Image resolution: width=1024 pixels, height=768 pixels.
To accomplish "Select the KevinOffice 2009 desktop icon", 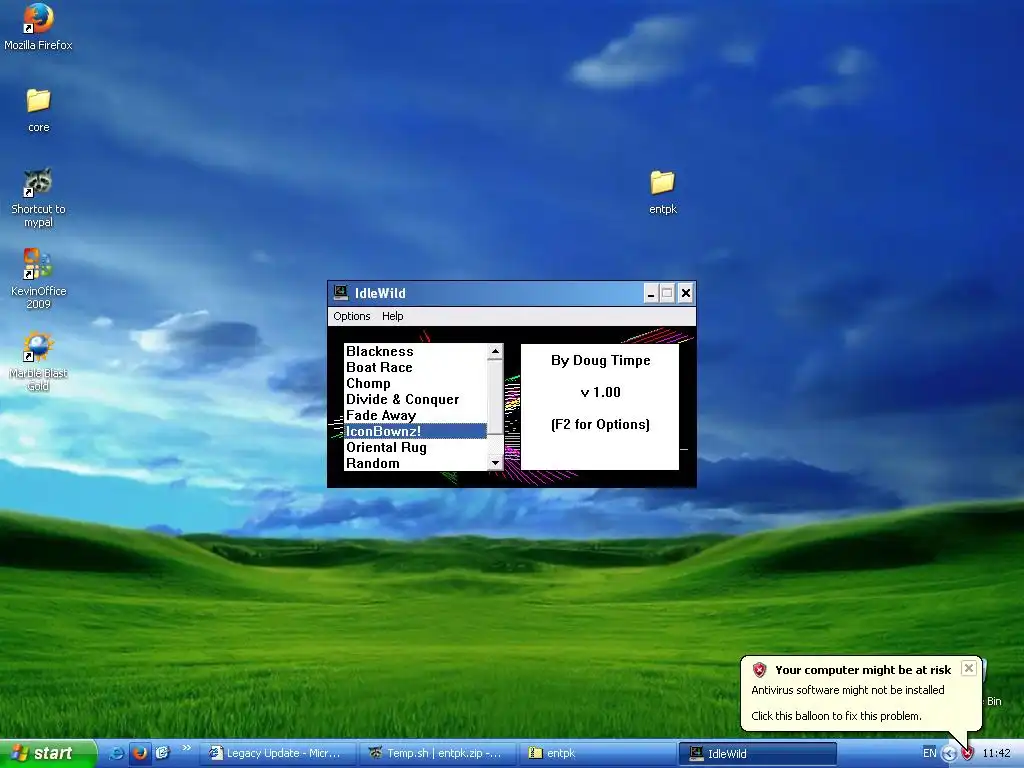I will (38, 279).
